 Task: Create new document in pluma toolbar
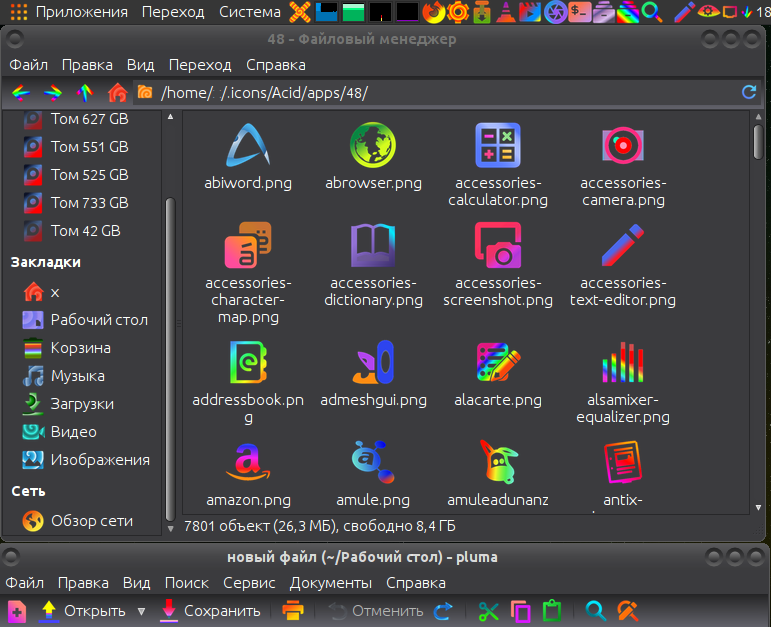tap(17, 611)
